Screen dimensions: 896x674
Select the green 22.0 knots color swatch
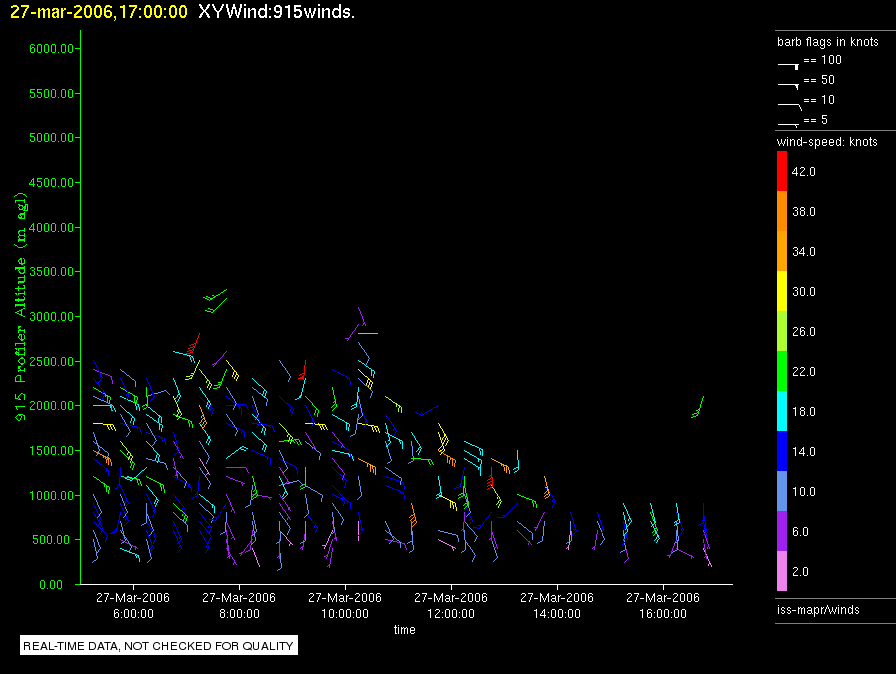pos(782,371)
